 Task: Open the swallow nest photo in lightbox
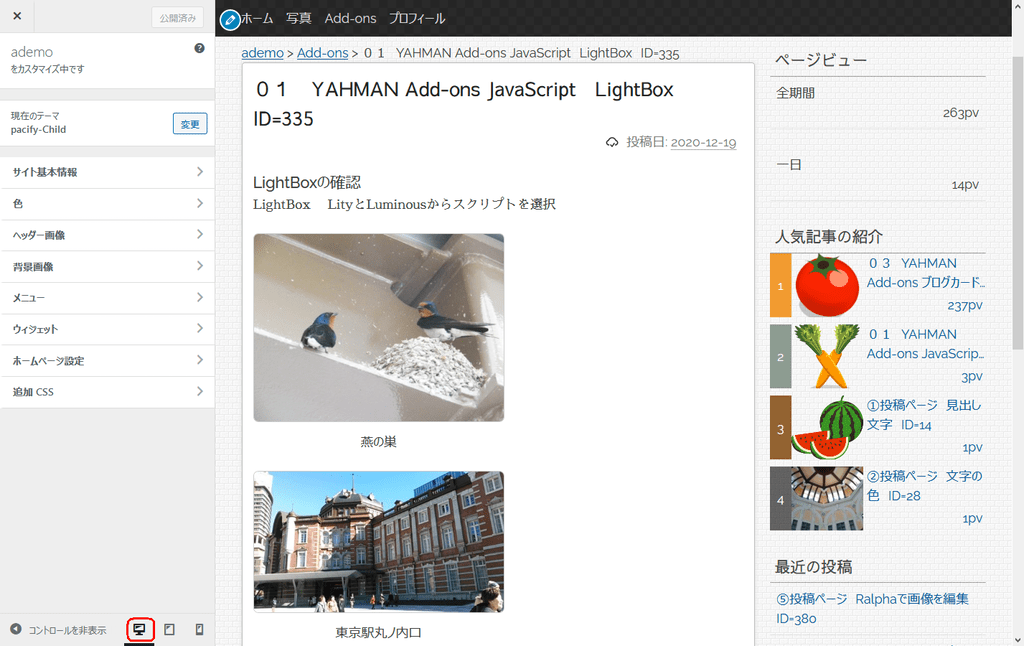point(379,328)
